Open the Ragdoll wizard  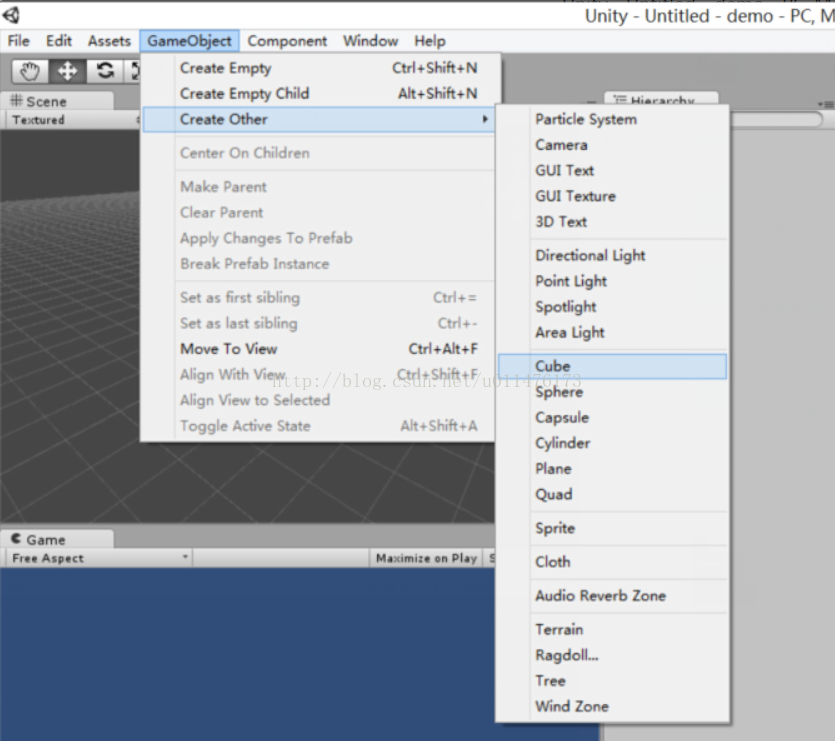tap(612, 655)
